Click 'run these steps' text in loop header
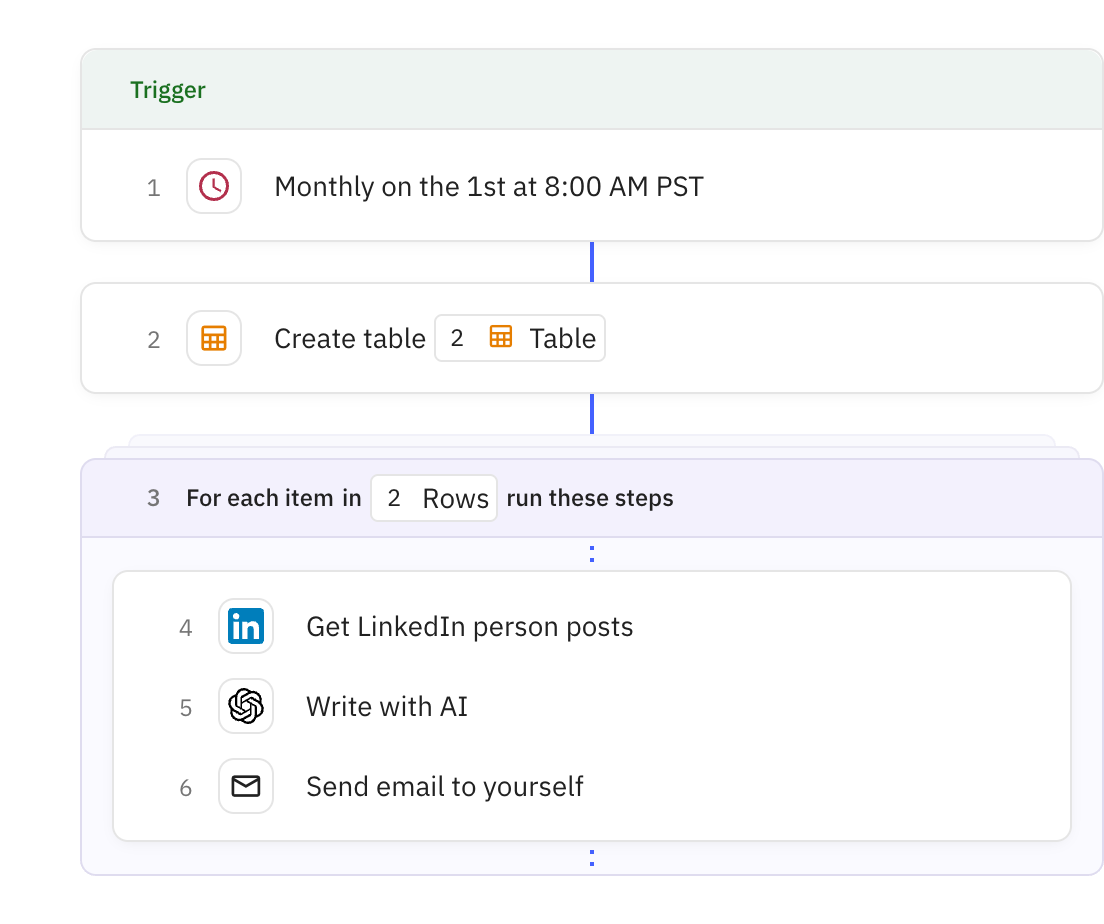Viewport: 1104px width, 924px height. click(x=590, y=499)
